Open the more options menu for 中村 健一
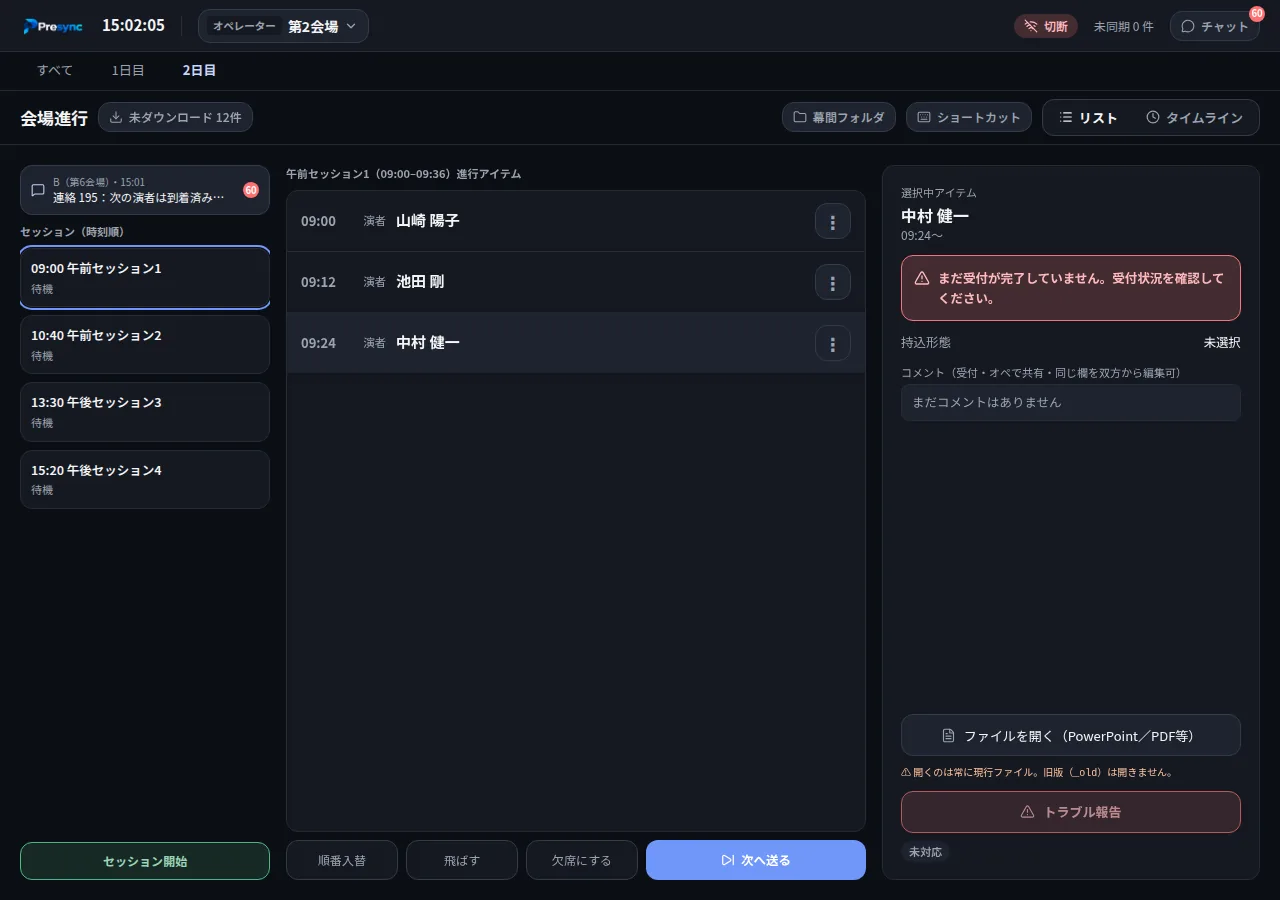The height and width of the screenshot is (900, 1280). (x=833, y=343)
